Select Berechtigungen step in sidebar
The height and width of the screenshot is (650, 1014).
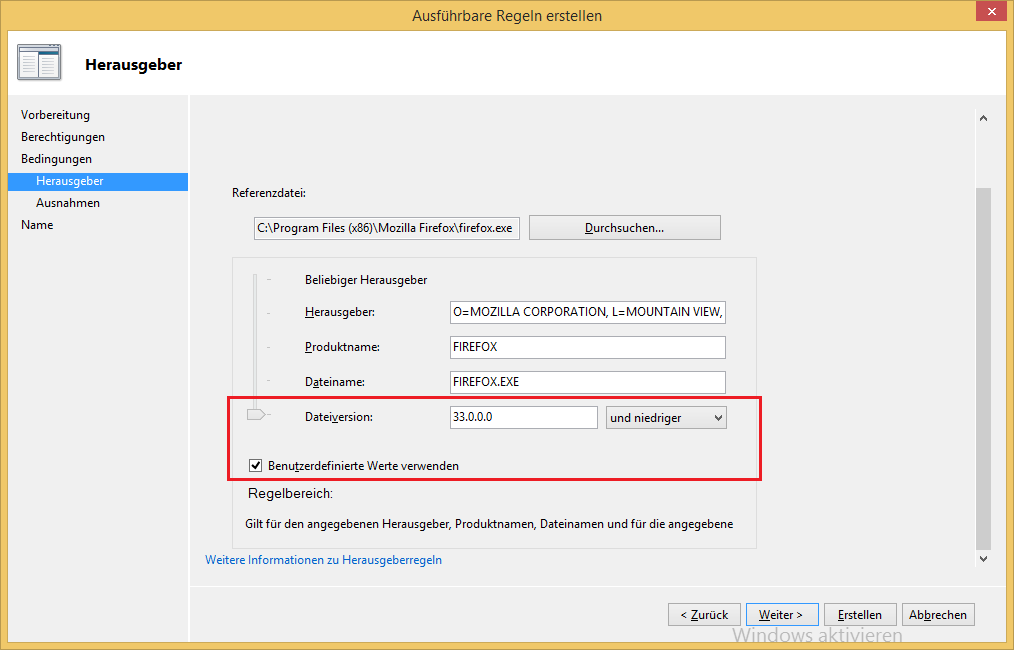(63, 136)
